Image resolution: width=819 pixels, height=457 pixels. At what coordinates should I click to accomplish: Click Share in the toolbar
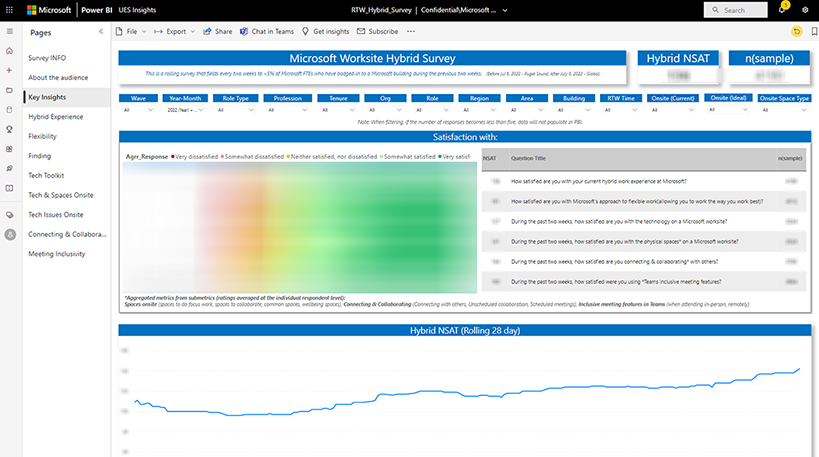pyautogui.click(x=218, y=31)
